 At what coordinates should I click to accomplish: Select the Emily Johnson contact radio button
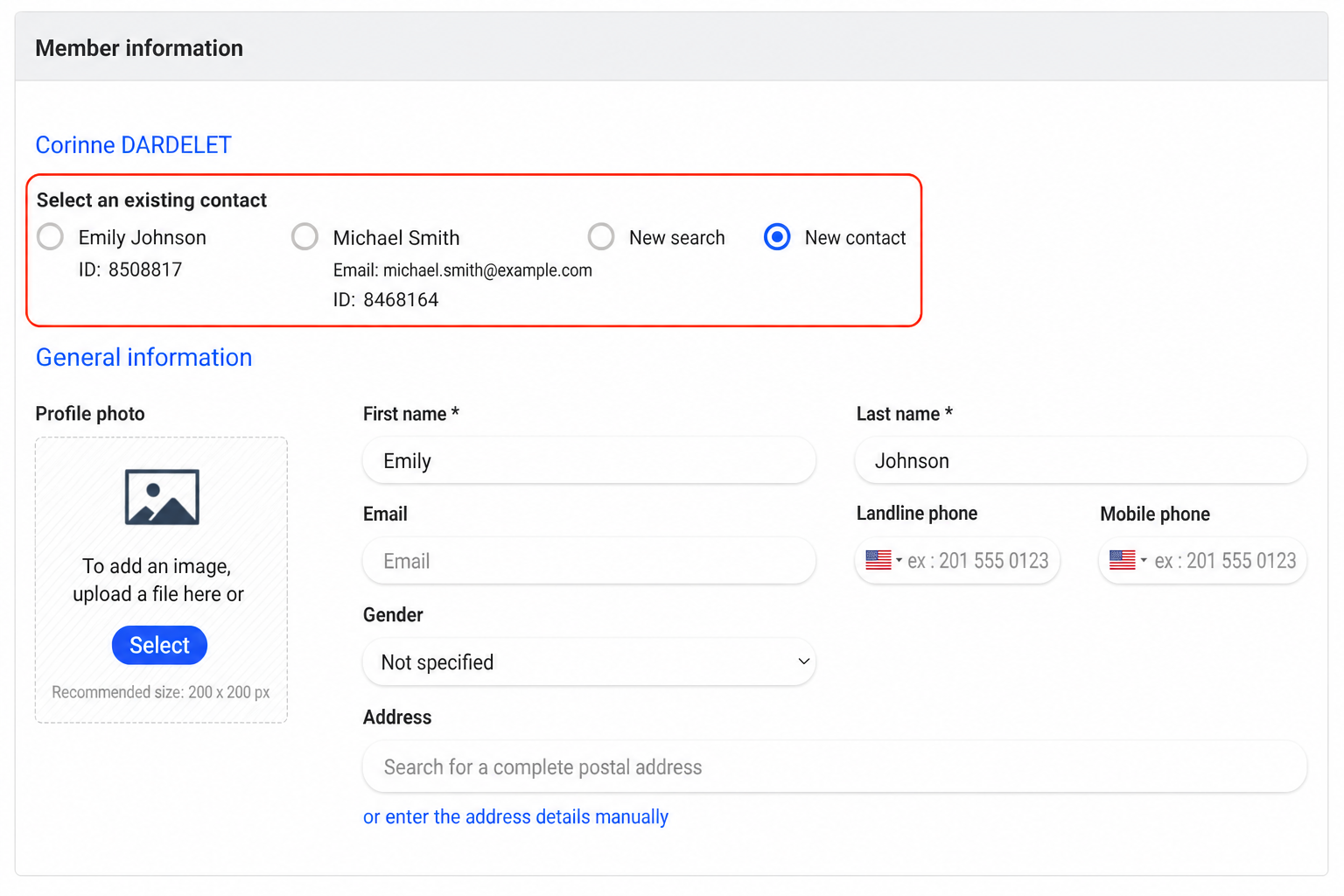coord(51,236)
